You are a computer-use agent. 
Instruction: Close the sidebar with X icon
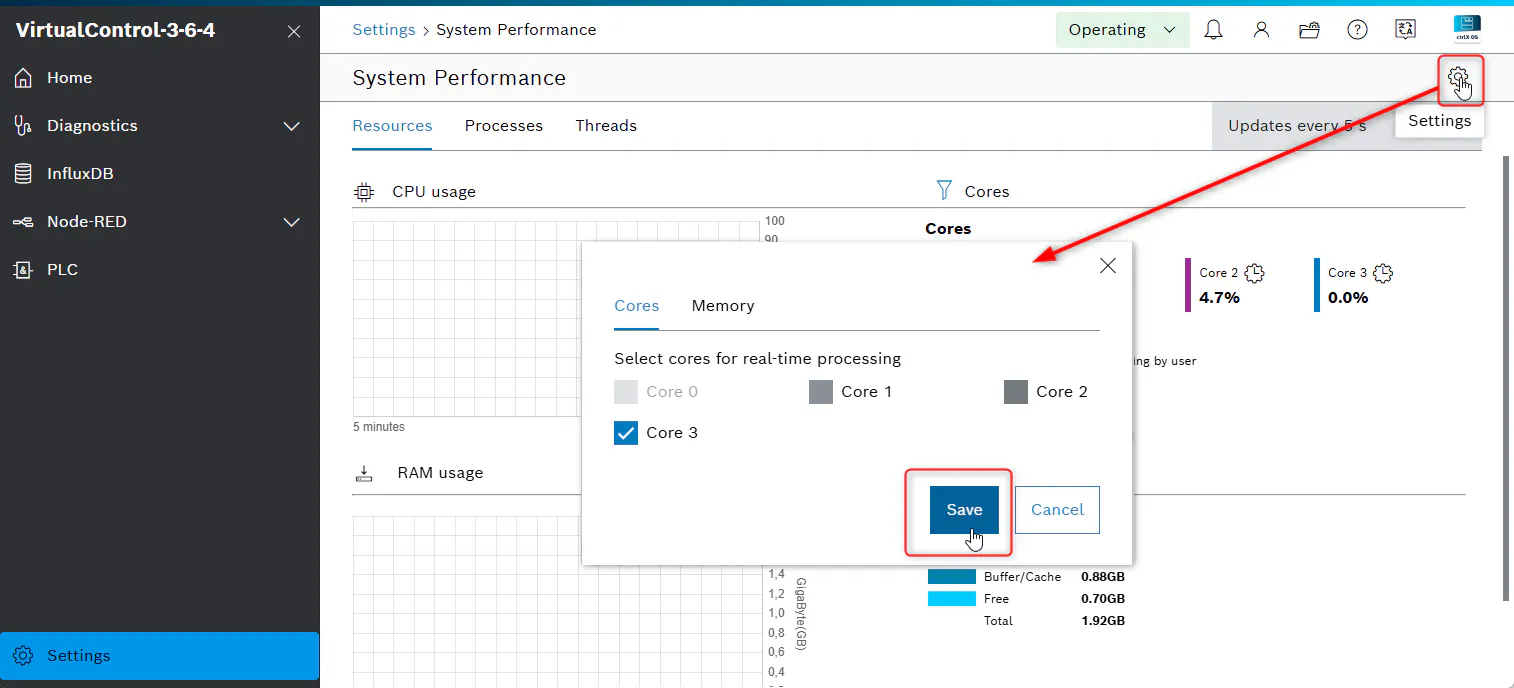[294, 31]
